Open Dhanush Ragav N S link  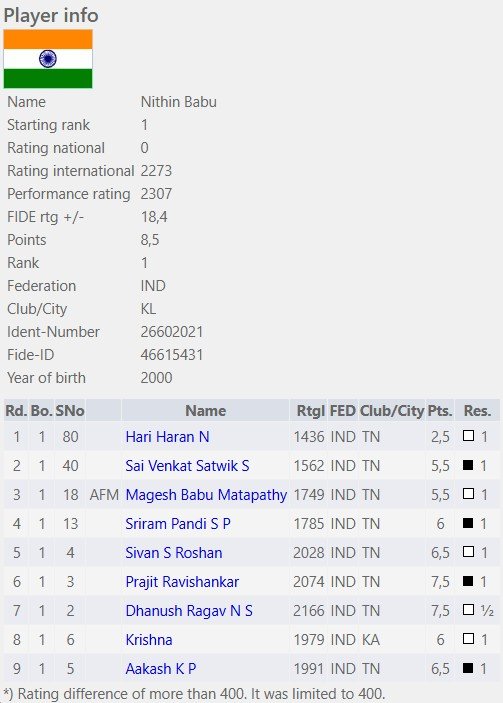click(189, 611)
